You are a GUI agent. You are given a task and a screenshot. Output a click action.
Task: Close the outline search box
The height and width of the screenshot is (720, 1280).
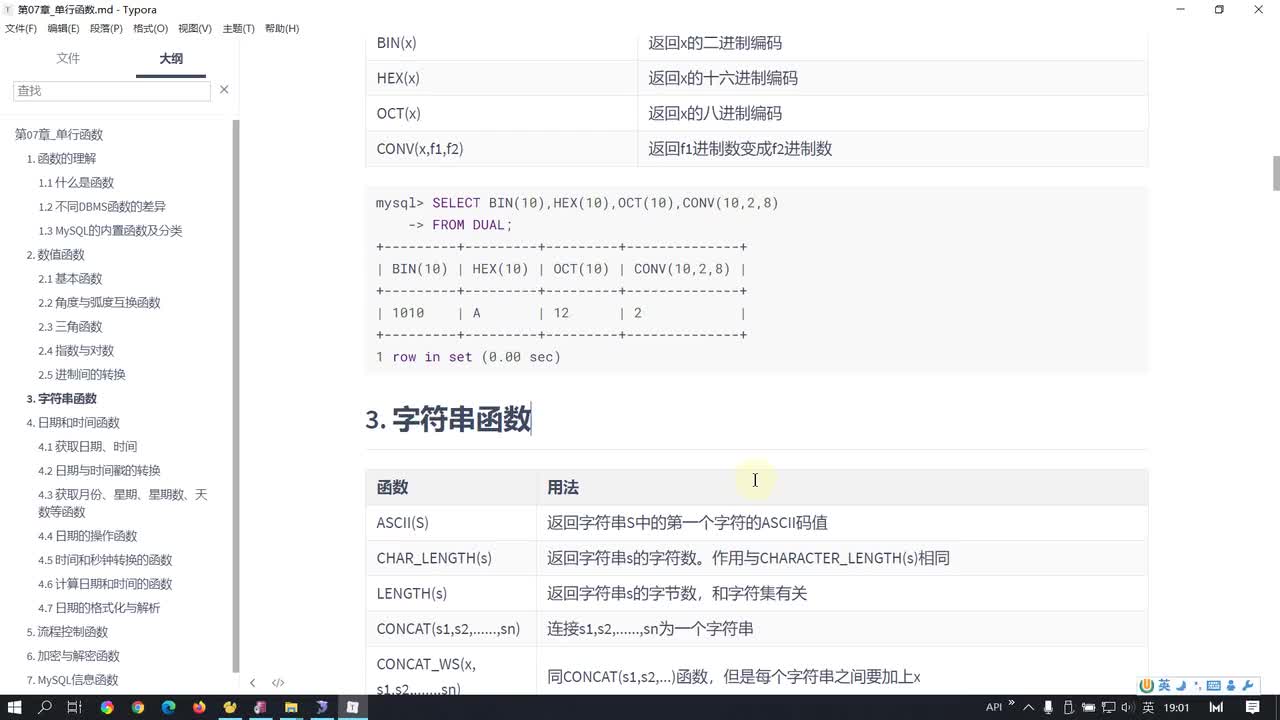click(x=224, y=90)
